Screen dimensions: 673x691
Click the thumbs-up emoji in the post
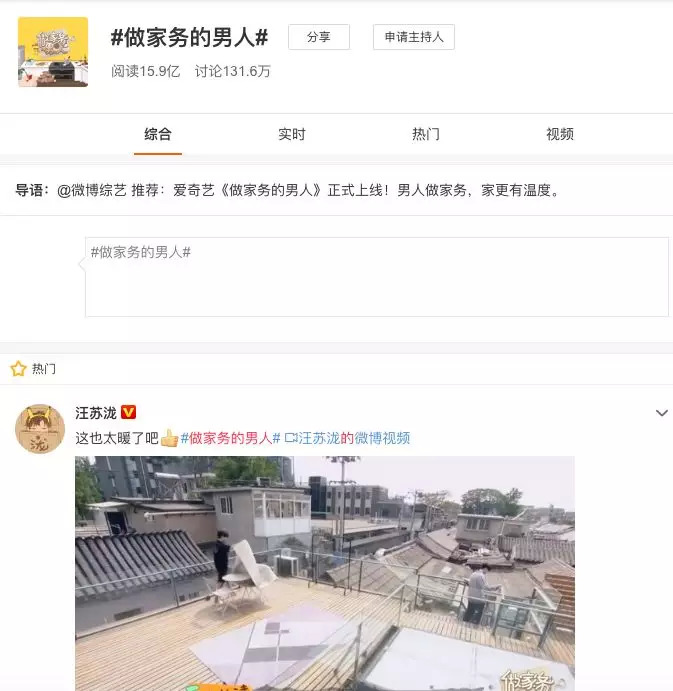click(x=169, y=438)
